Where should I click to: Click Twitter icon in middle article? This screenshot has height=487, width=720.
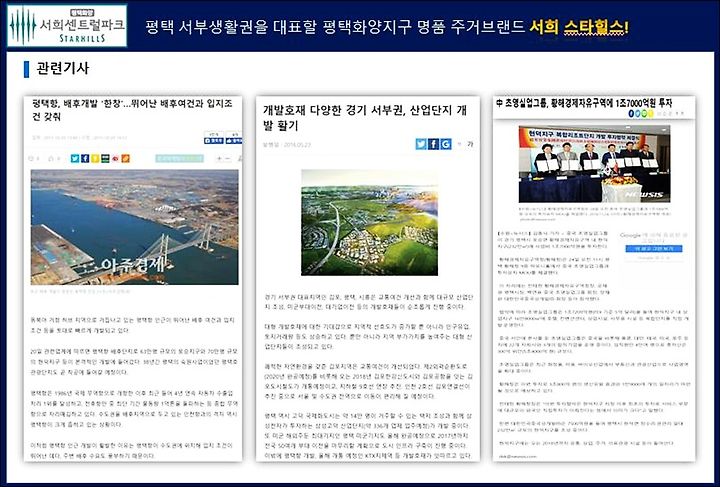tap(421, 144)
